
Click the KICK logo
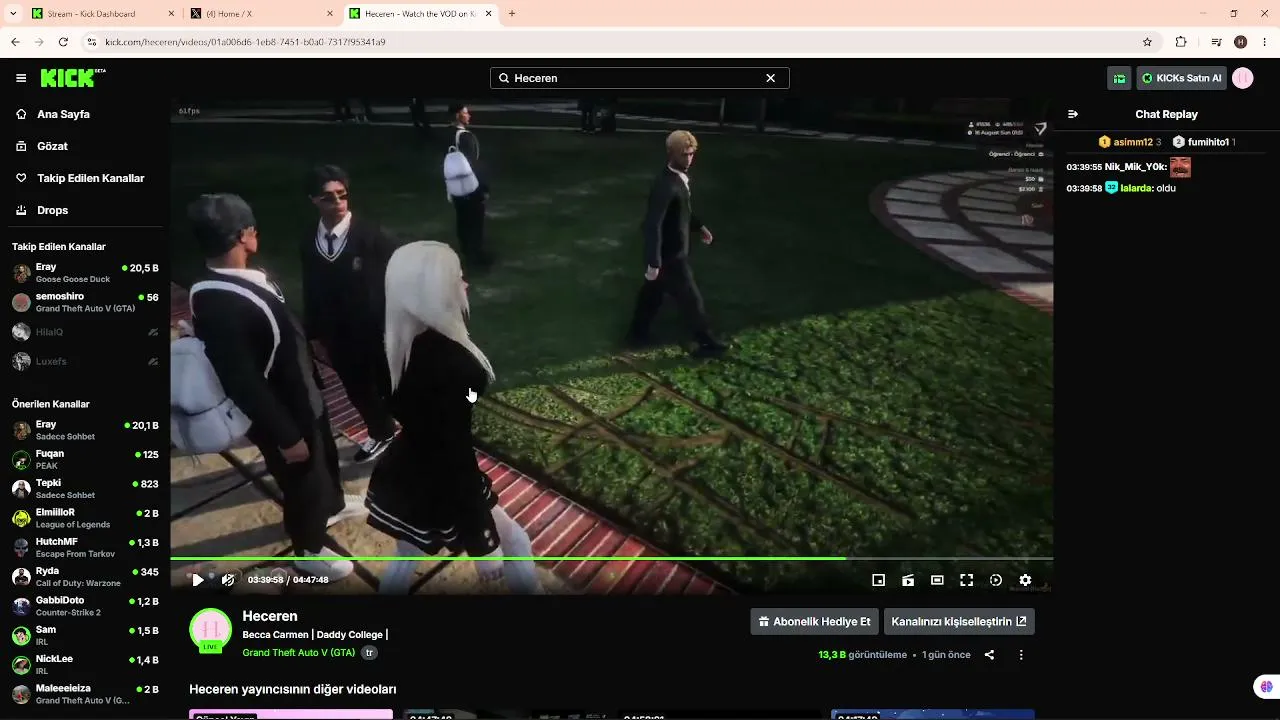[x=72, y=78]
